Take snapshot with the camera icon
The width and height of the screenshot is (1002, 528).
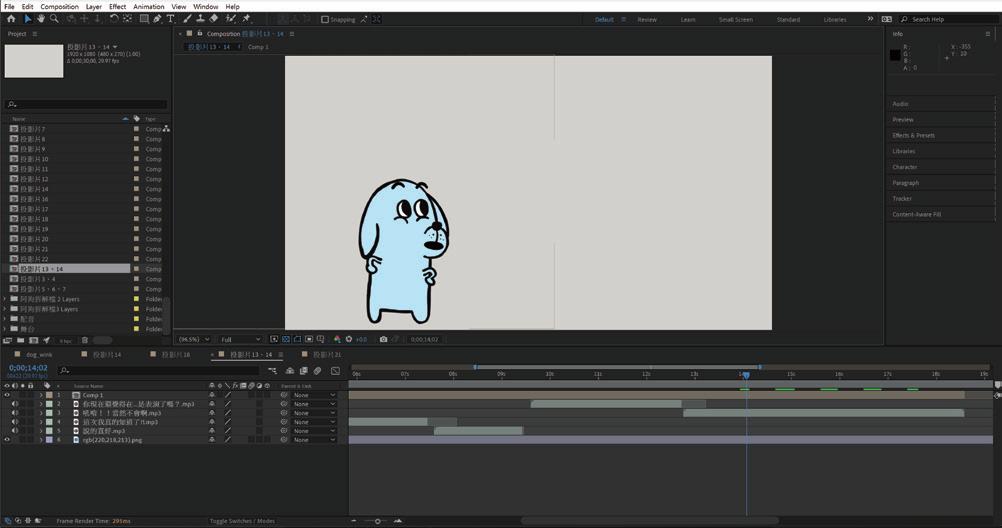[x=383, y=339]
